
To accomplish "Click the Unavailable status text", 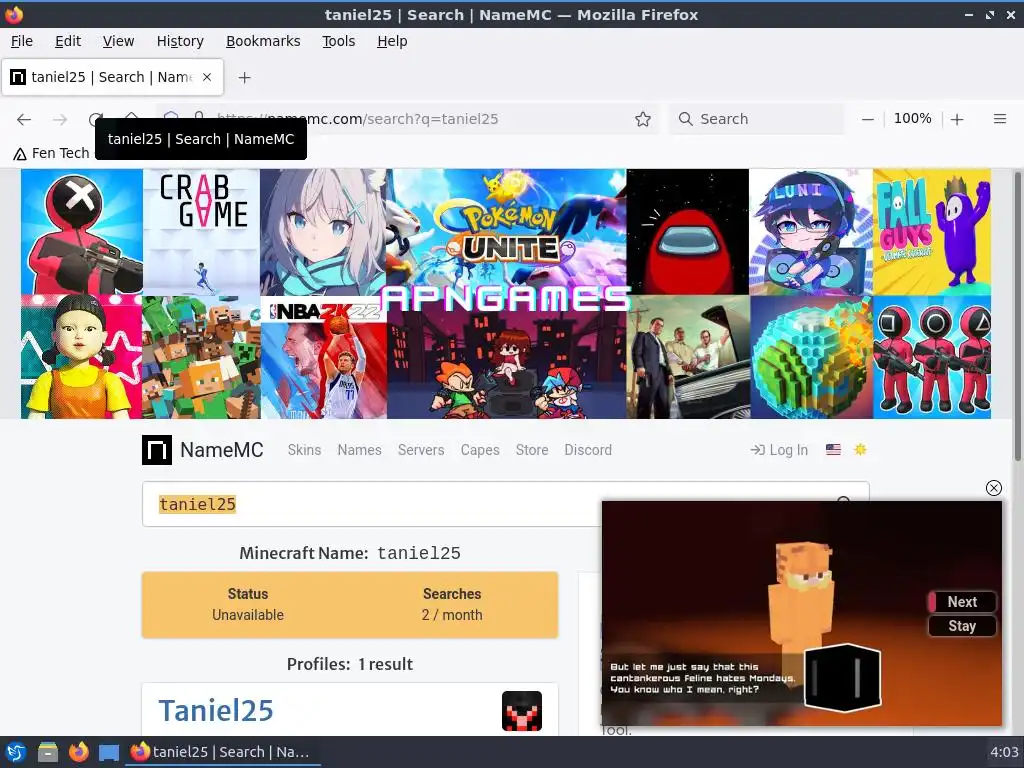I will 248,615.
